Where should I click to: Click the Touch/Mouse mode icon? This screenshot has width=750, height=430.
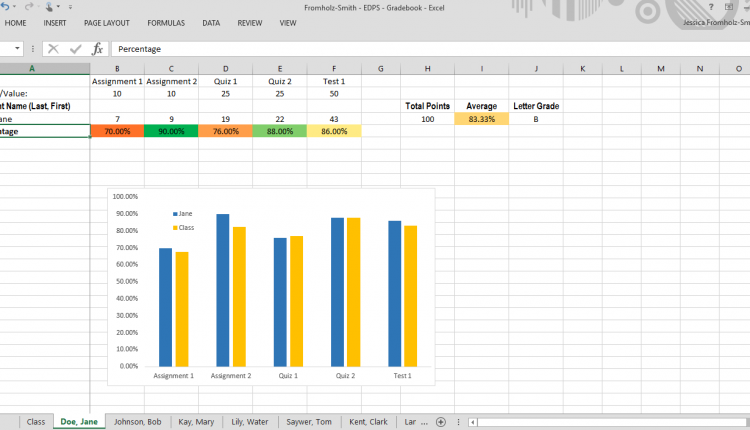49,6
